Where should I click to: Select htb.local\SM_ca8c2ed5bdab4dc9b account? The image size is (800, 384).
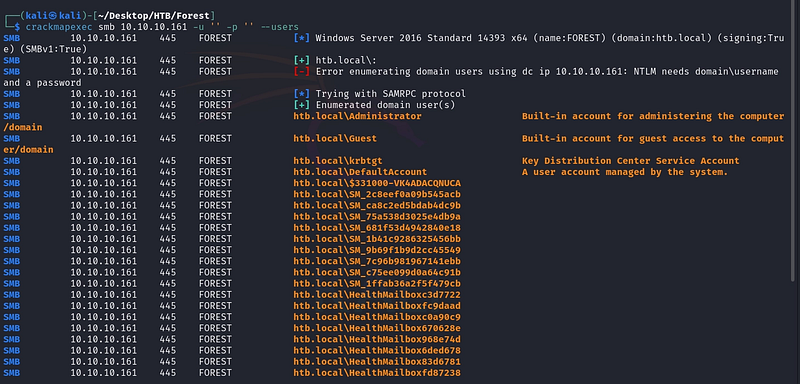point(377,206)
